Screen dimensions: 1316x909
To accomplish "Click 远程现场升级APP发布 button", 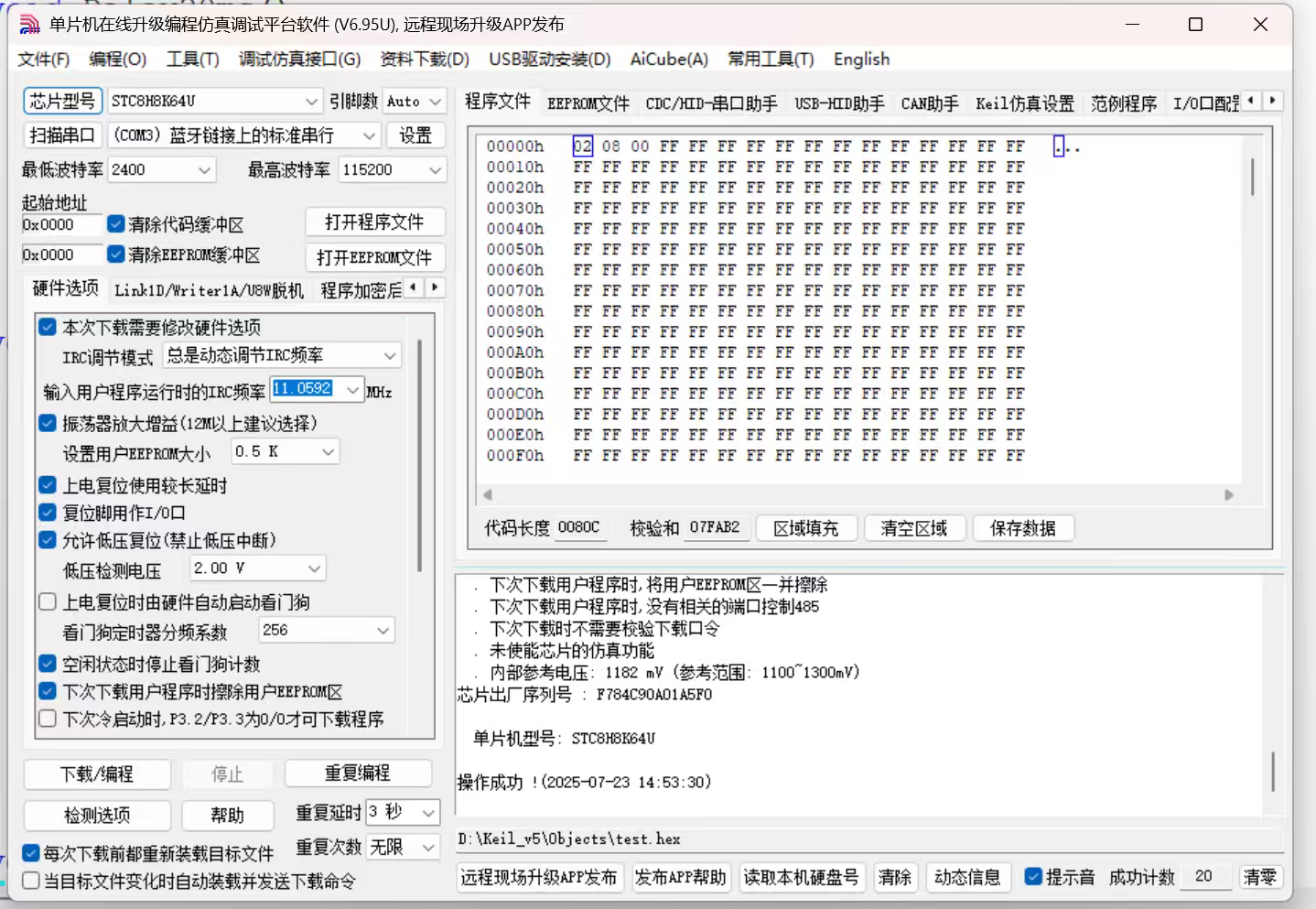I will [539, 877].
